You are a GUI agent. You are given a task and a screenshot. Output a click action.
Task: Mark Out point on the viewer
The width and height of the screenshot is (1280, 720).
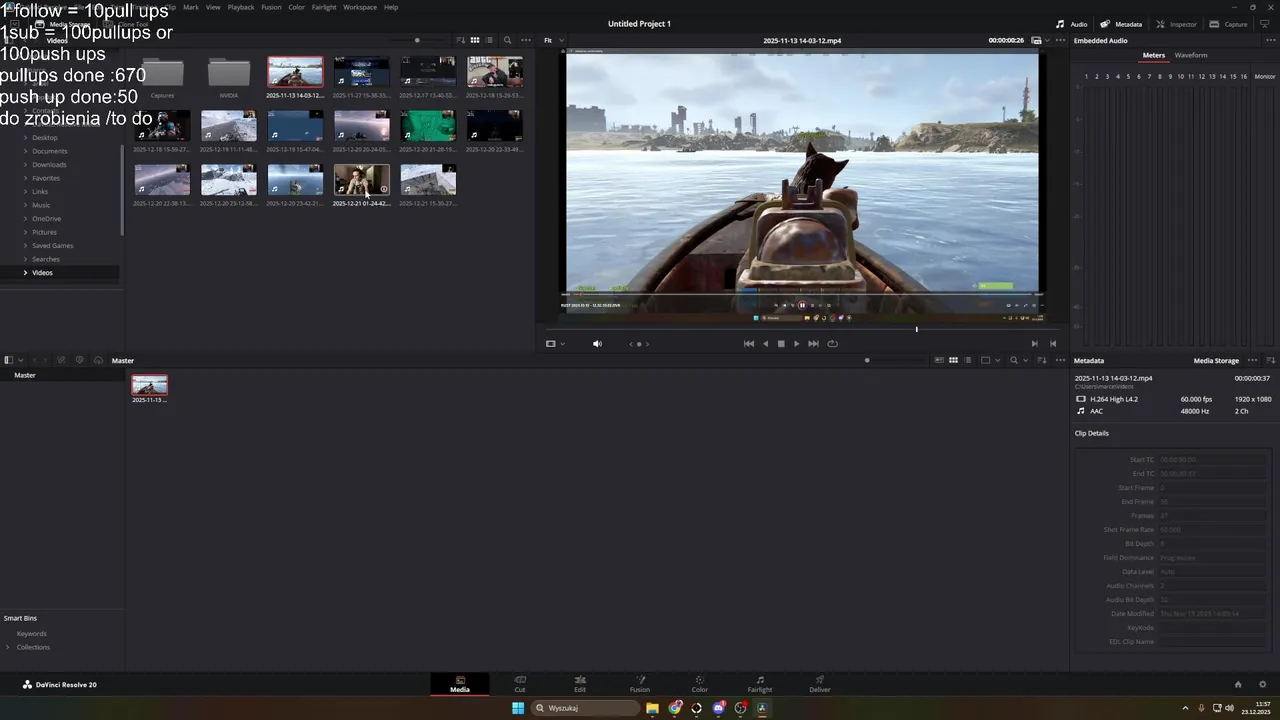(1052, 344)
